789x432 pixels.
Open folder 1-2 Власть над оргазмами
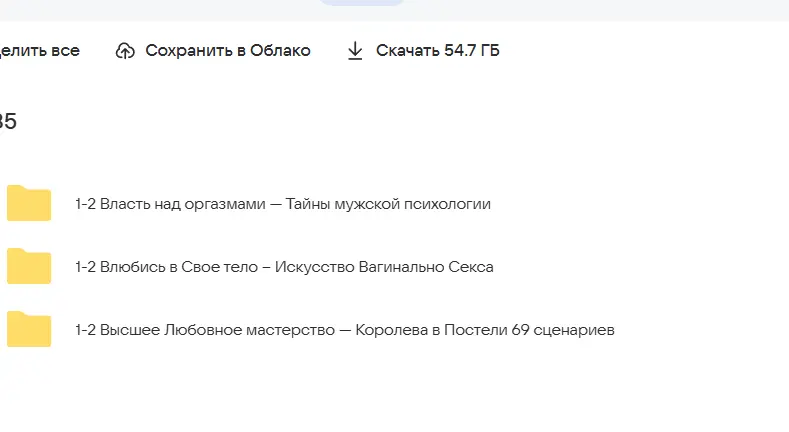(283, 204)
